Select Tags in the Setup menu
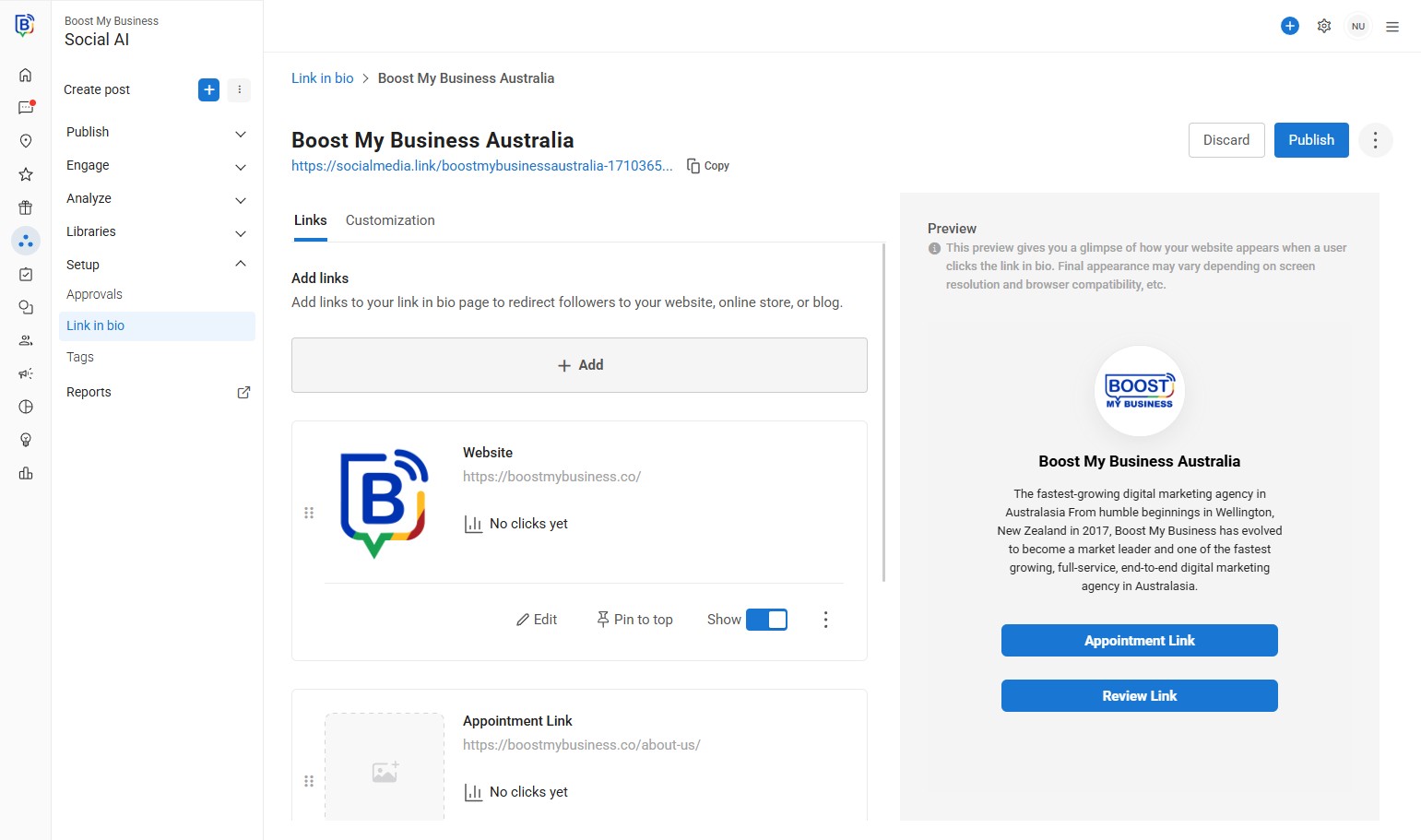Viewport: 1421px width, 840px height. (x=80, y=357)
